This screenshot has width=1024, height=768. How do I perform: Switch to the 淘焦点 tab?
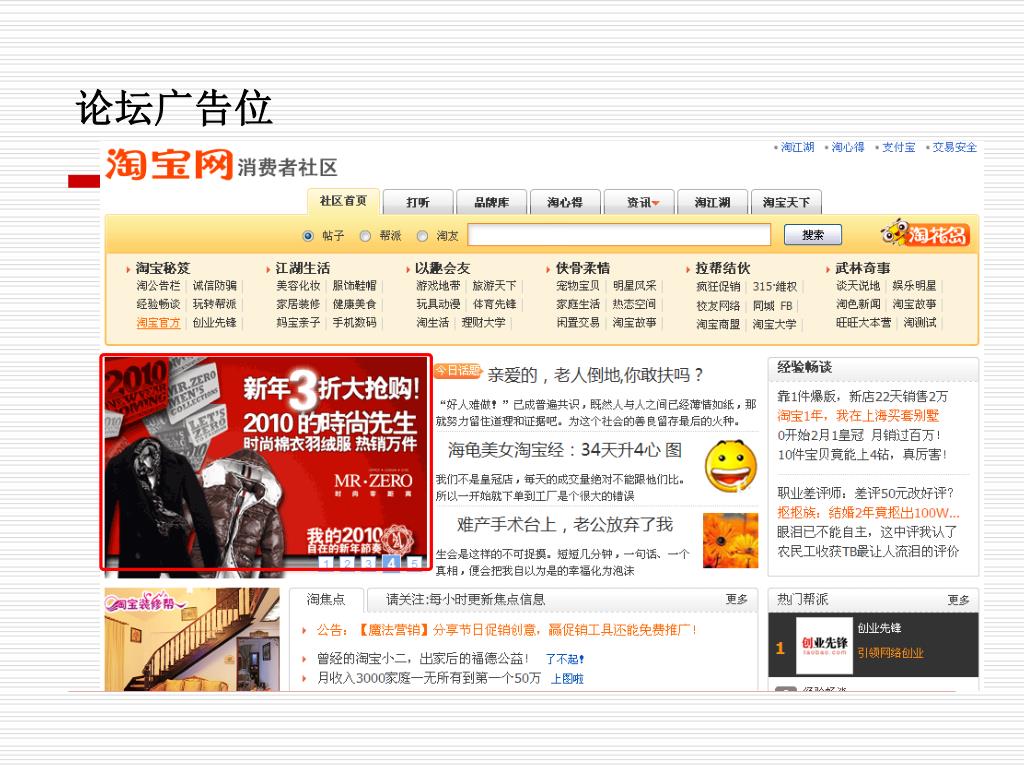click(326, 600)
